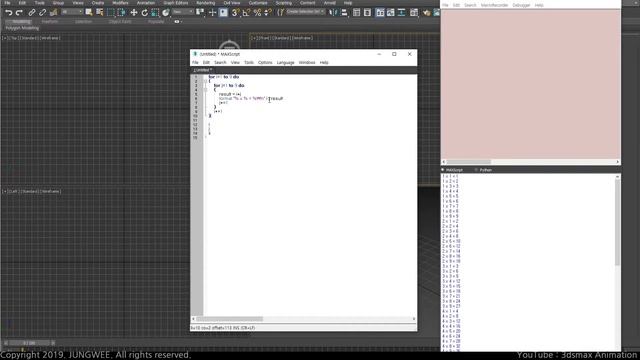Activate the Select and Rotate tool
Screen dimensions: 640x360
pos(144,13)
